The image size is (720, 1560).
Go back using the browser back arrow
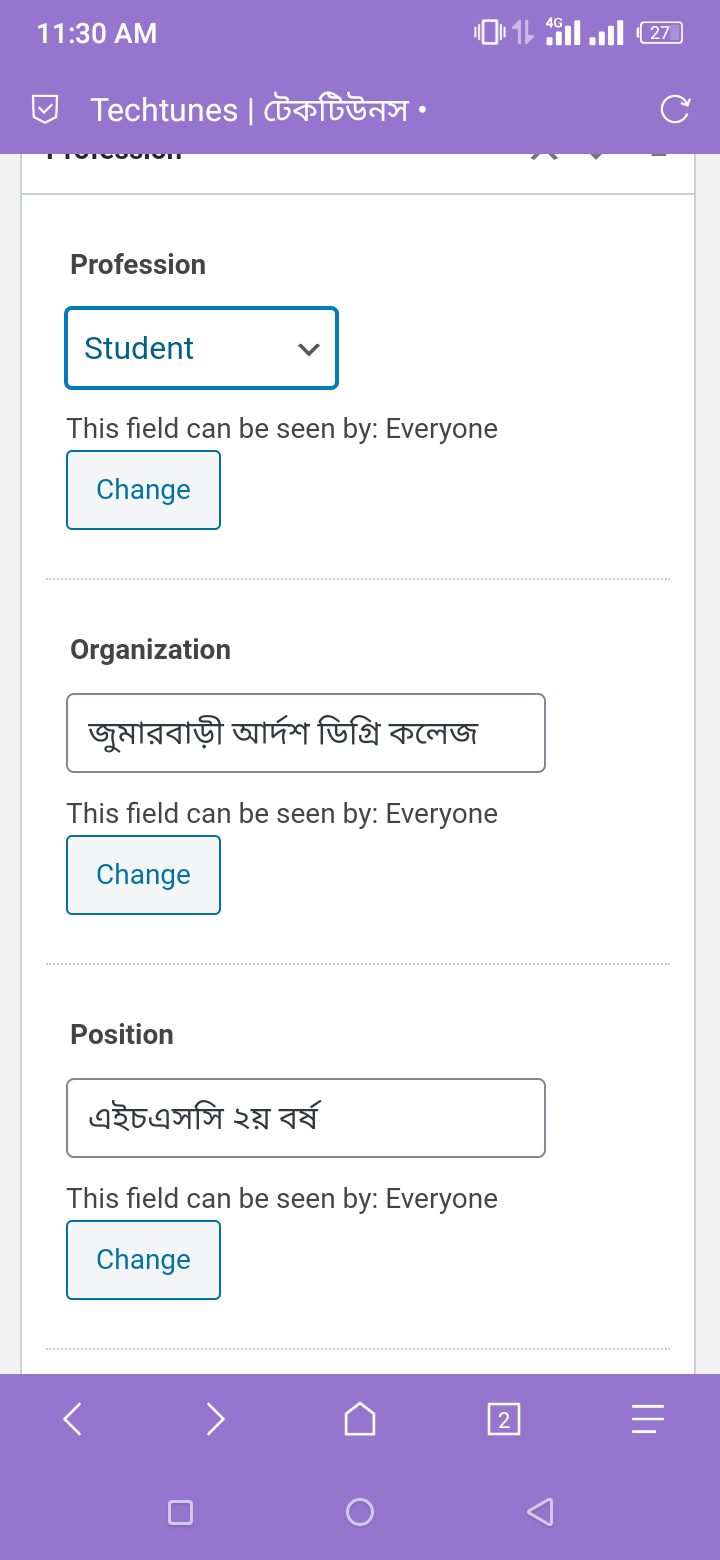pyautogui.click(x=72, y=1419)
